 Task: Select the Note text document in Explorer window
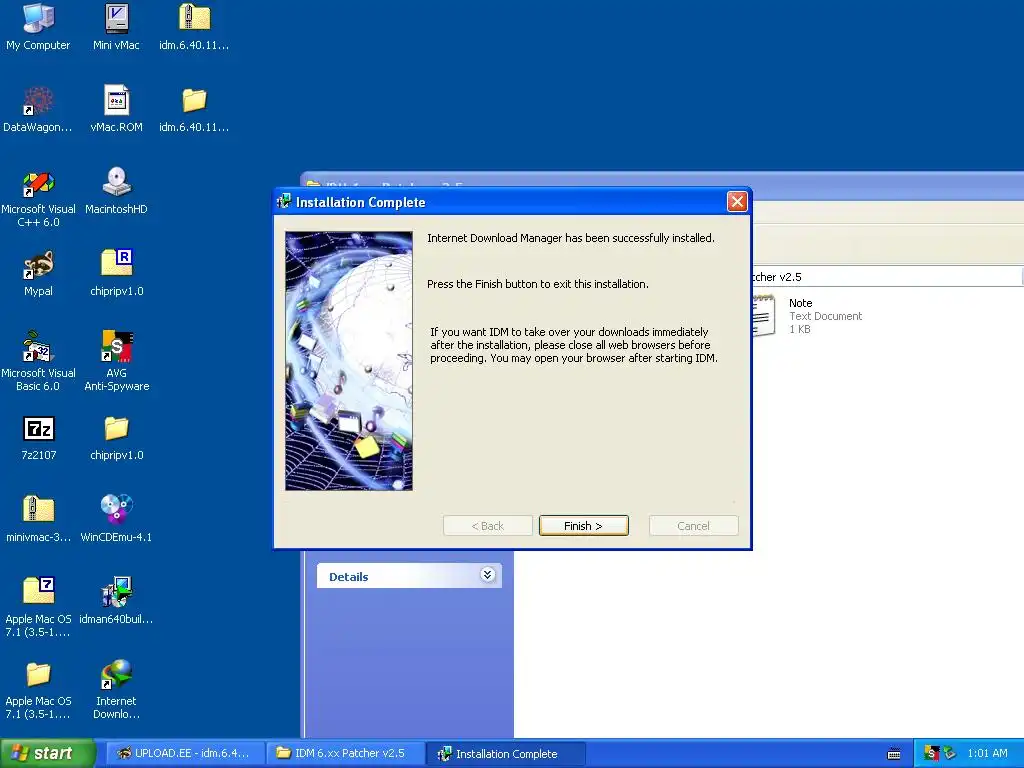pos(807,316)
